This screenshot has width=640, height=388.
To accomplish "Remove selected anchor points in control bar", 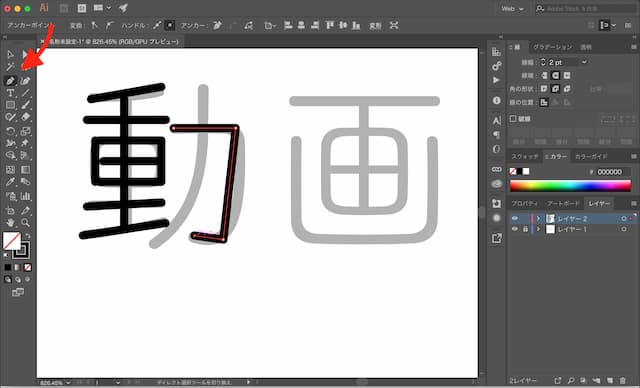I will point(218,25).
